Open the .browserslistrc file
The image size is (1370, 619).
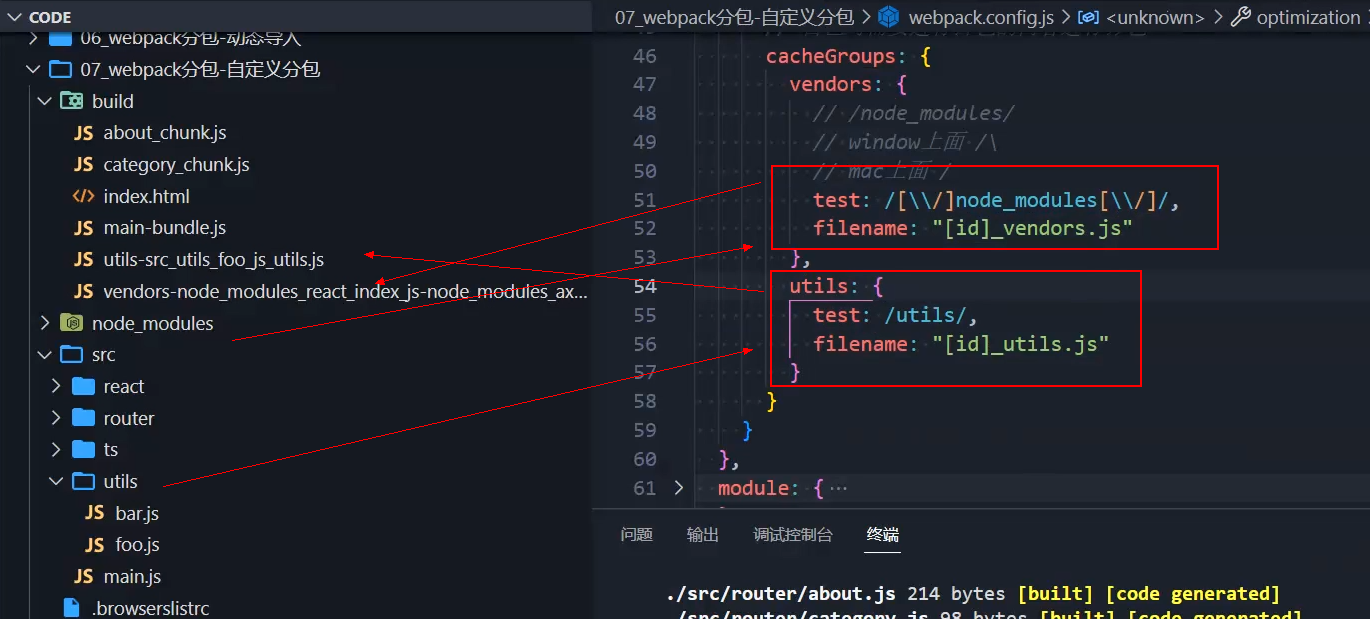tap(150, 608)
